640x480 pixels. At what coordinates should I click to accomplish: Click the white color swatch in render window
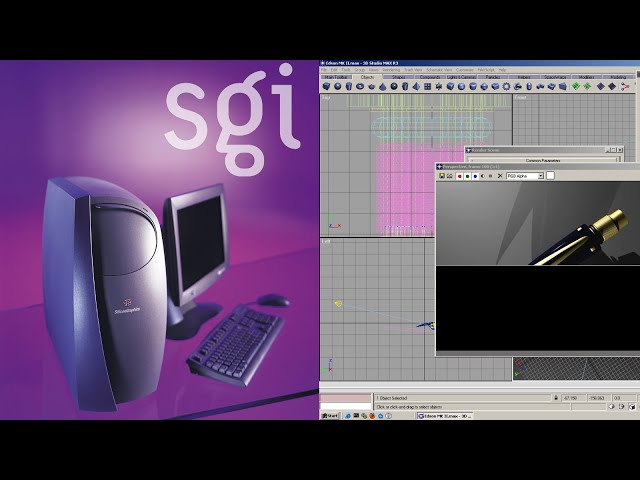(x=550, y=176)
